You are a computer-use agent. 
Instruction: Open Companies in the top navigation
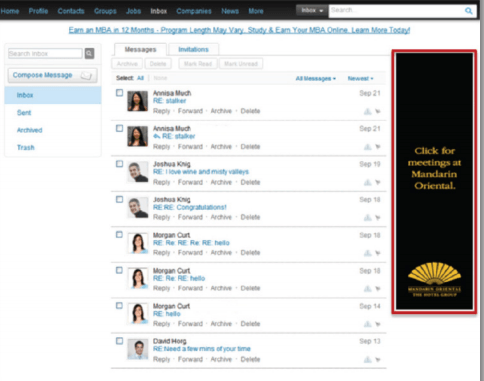(x=194, y=11)
